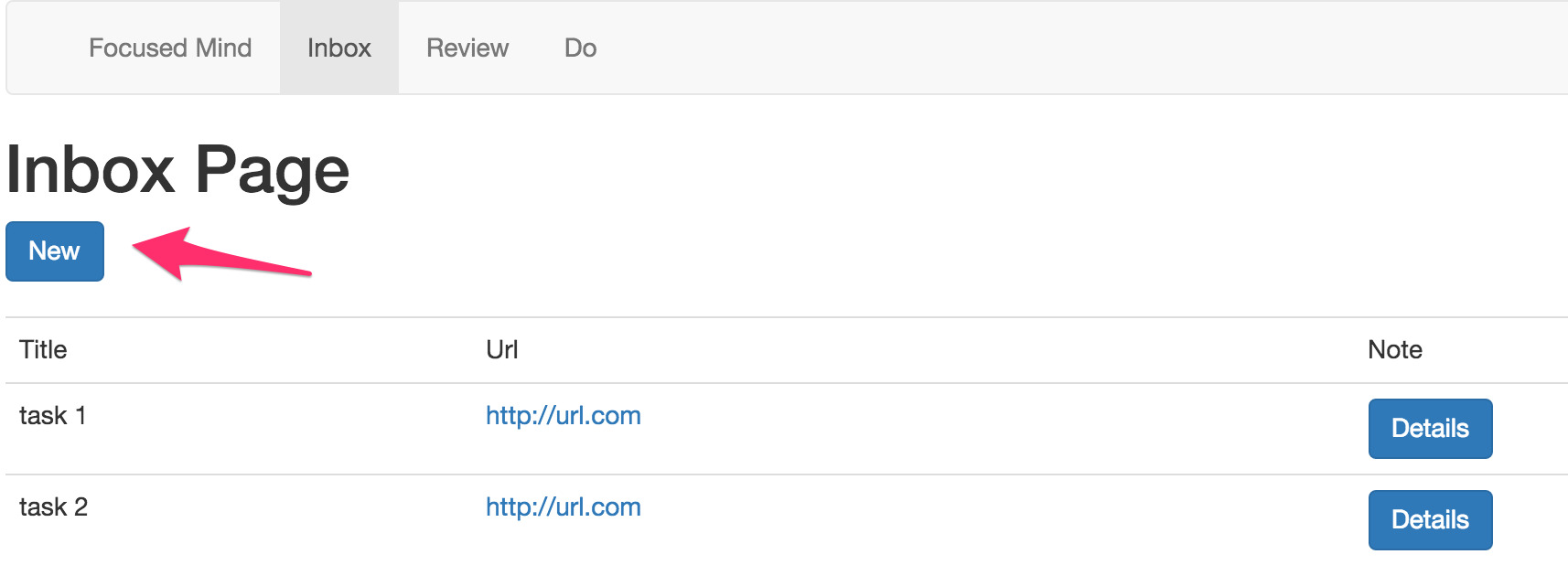Select the 'task 1' title cell
The width and height of the screenshot is (1568, 565).
[x=53, y=416]
